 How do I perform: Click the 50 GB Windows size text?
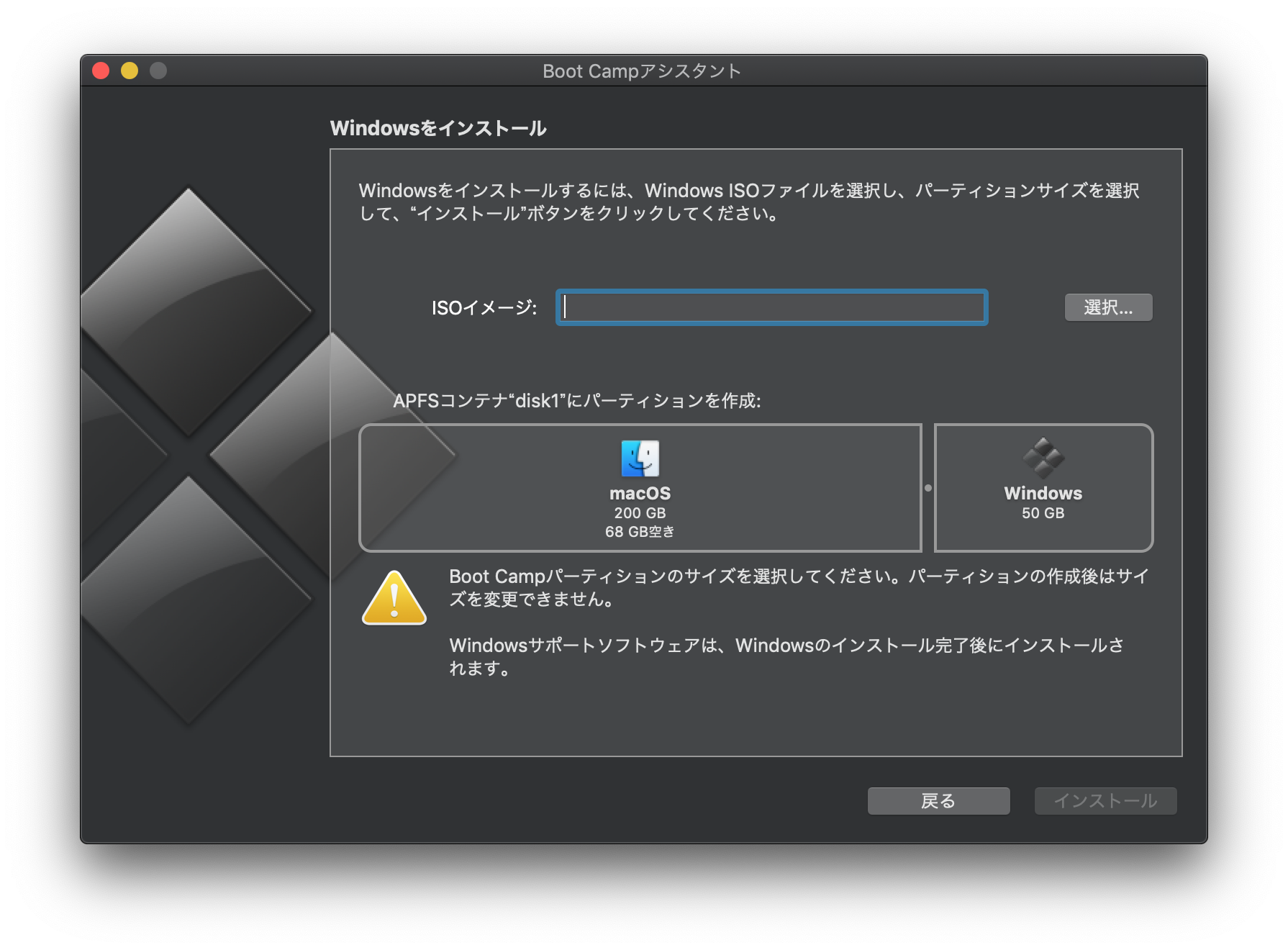[x=1043, y=513]
